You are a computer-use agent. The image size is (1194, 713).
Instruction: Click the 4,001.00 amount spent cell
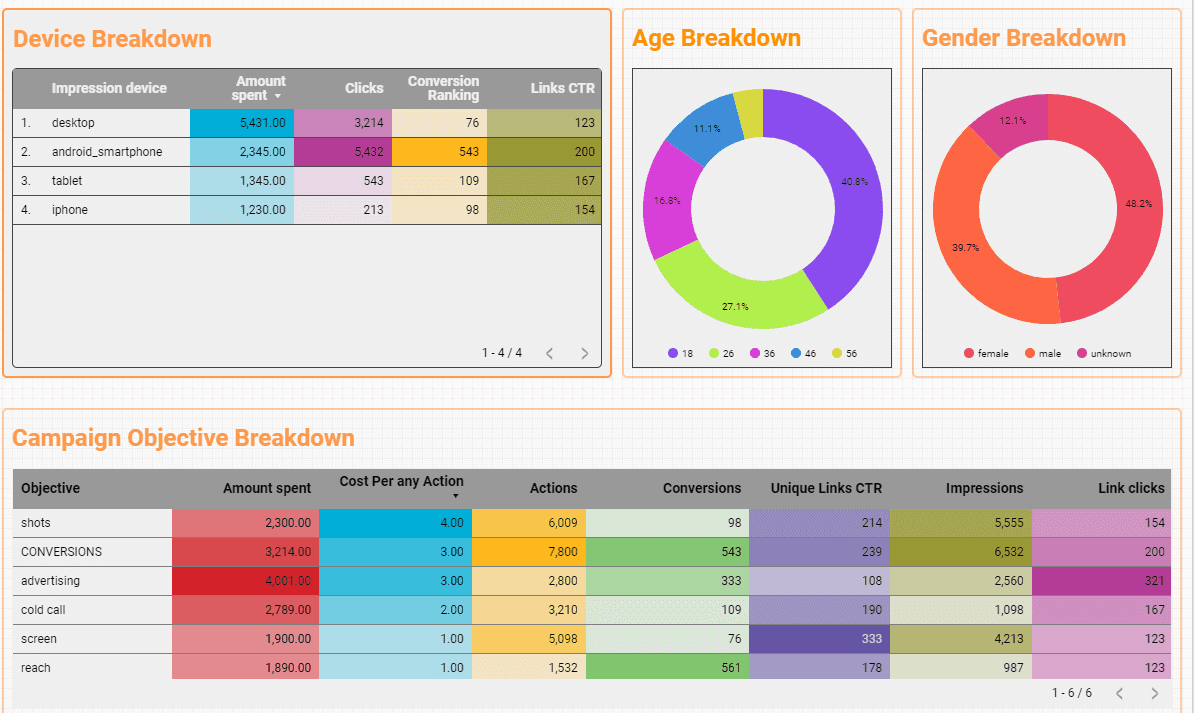(x=245, y=580)
